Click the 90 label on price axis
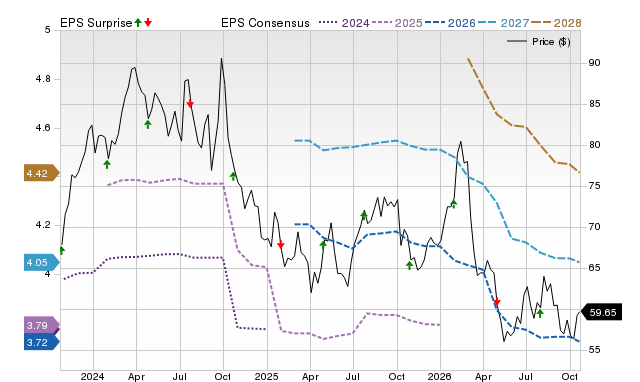This screenshot has width=640, height=382. [x=594, y=63]
